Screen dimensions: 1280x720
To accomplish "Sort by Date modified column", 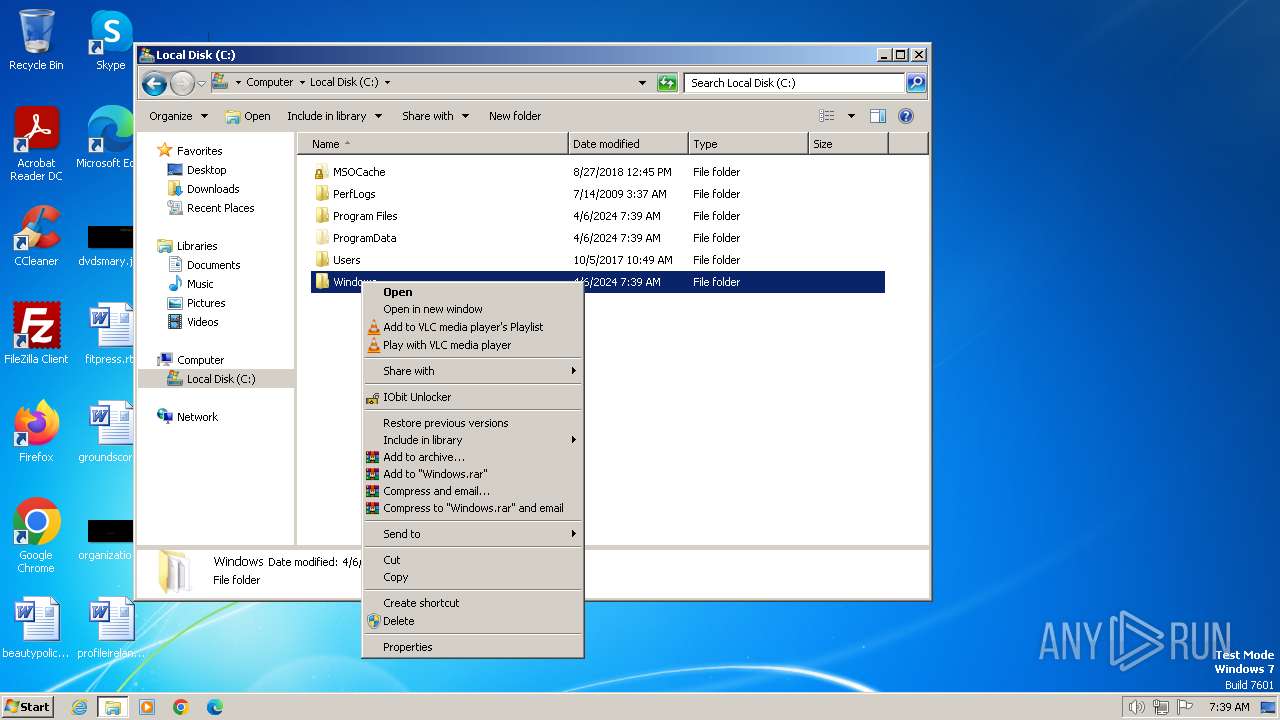I will (628, 144).
